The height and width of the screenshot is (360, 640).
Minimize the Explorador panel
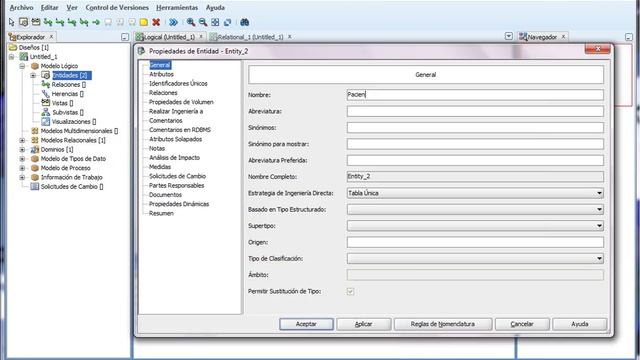[x=125, y=37]
